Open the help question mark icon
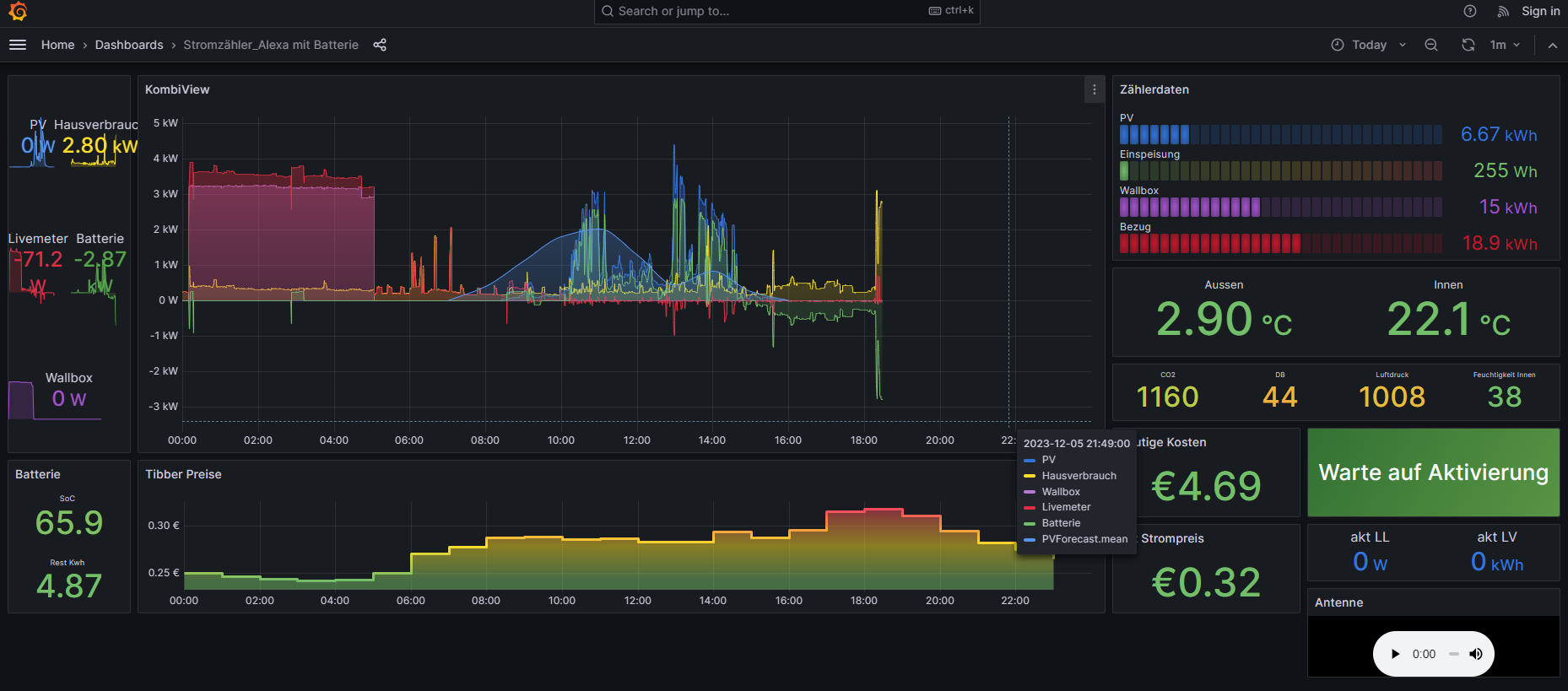 point(1470,11)
